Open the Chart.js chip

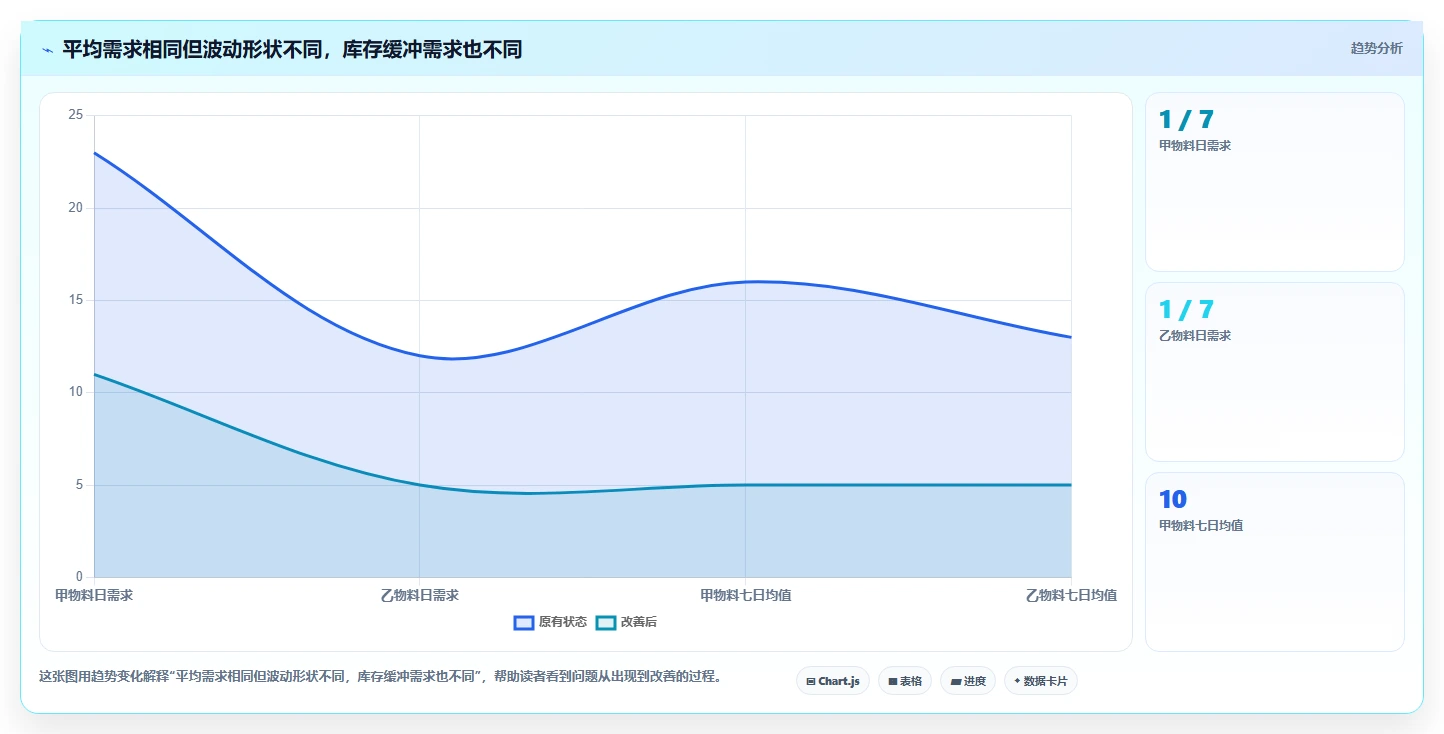(x=833, y=681)
